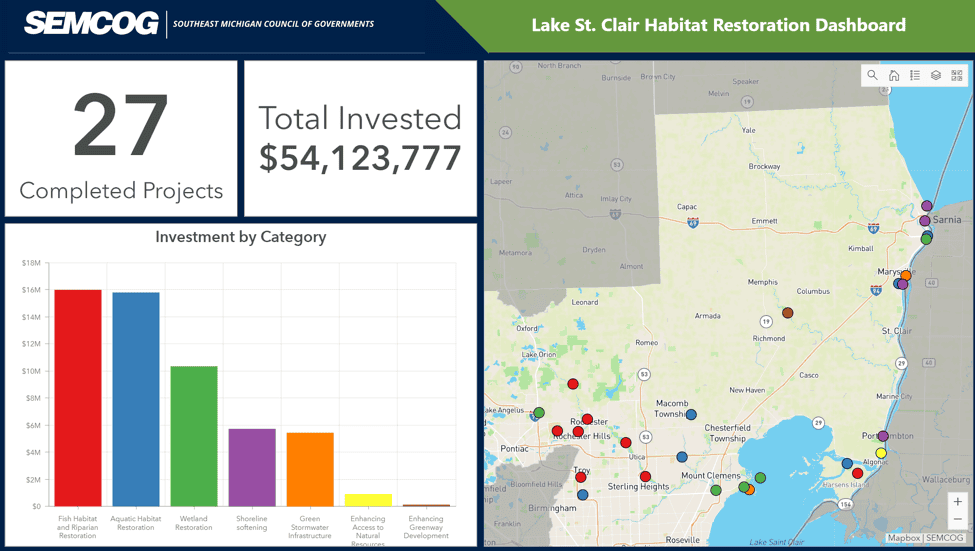Click the 27 Completed Projects card
975x551 pixels.
[x=121, y=139]
